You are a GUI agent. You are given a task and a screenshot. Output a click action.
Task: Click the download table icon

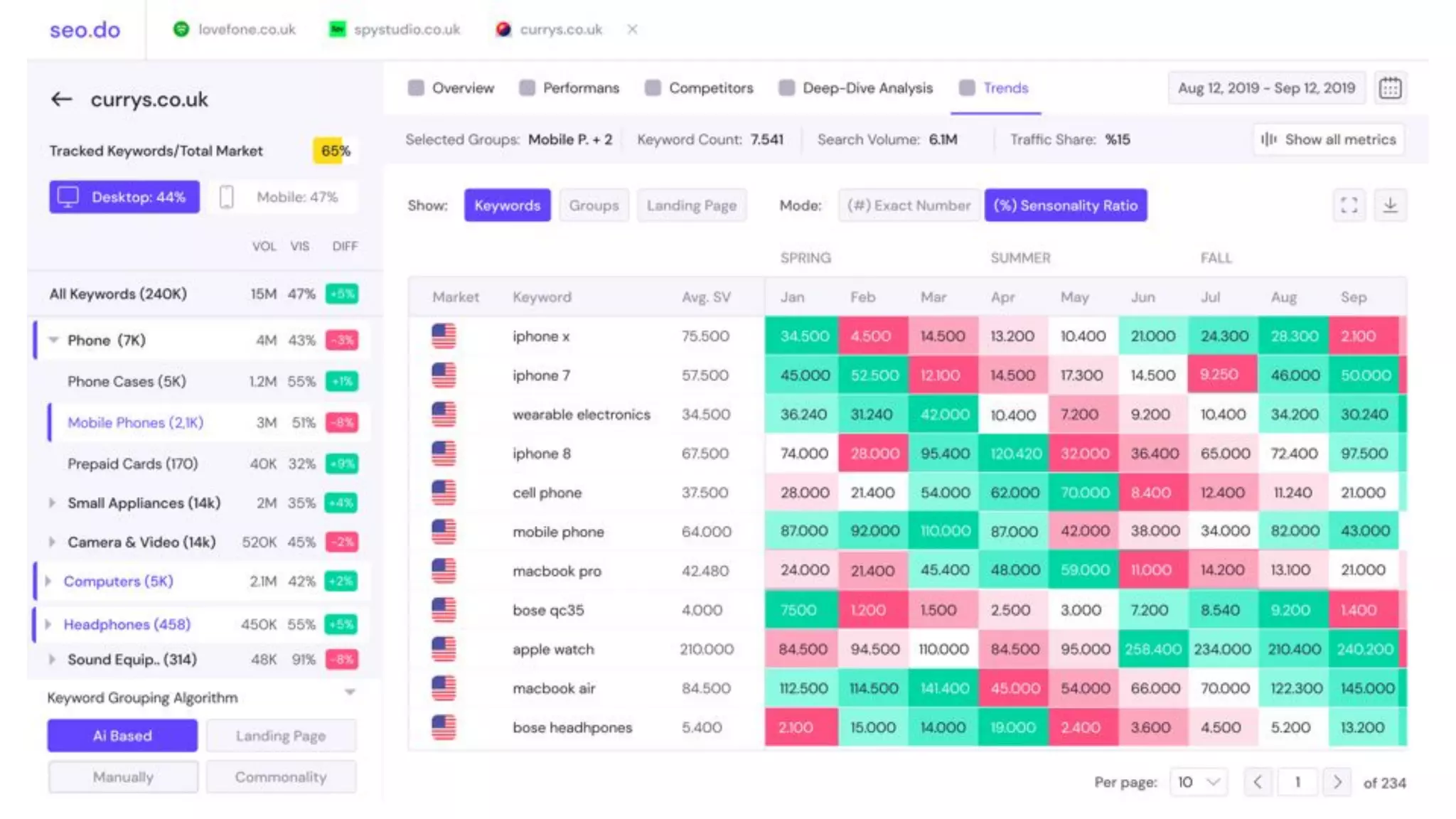pos(1390,205)
